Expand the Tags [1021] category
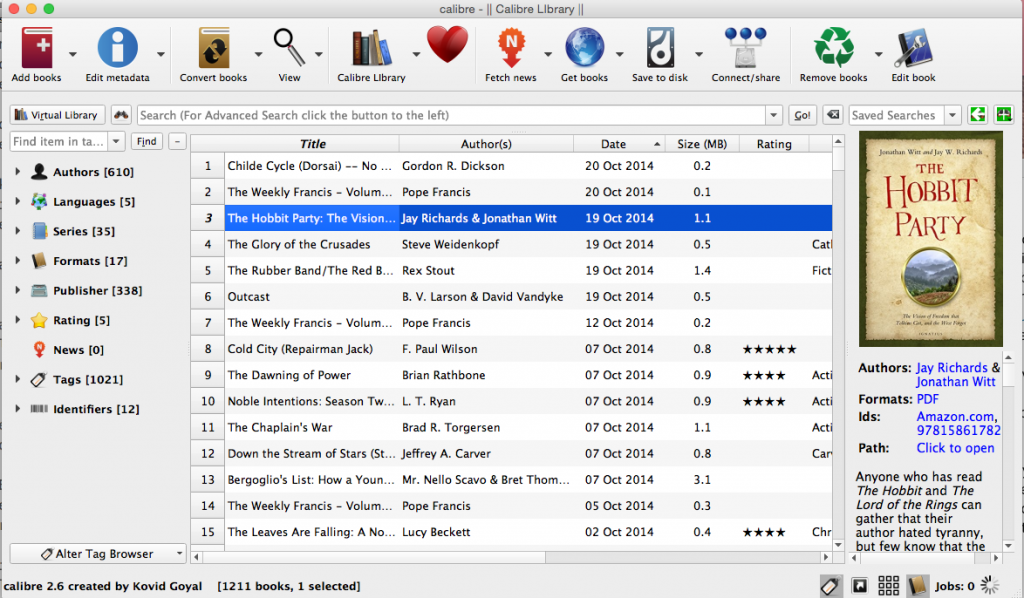 18,379
